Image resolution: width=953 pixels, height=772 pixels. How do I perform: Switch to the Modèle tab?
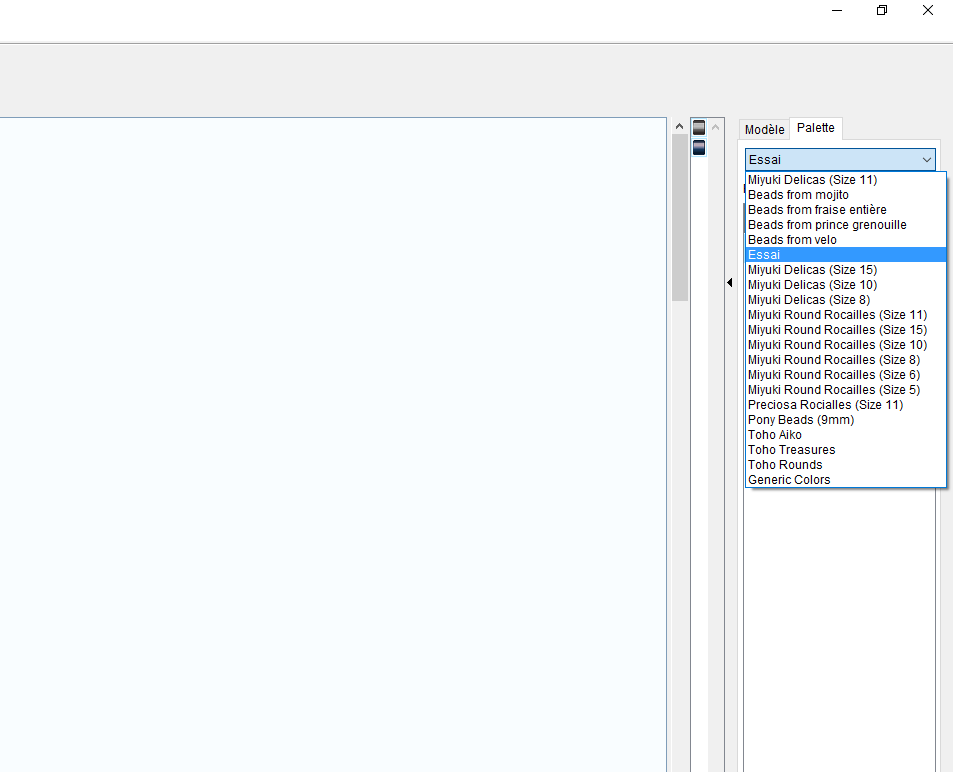[764, 130]
